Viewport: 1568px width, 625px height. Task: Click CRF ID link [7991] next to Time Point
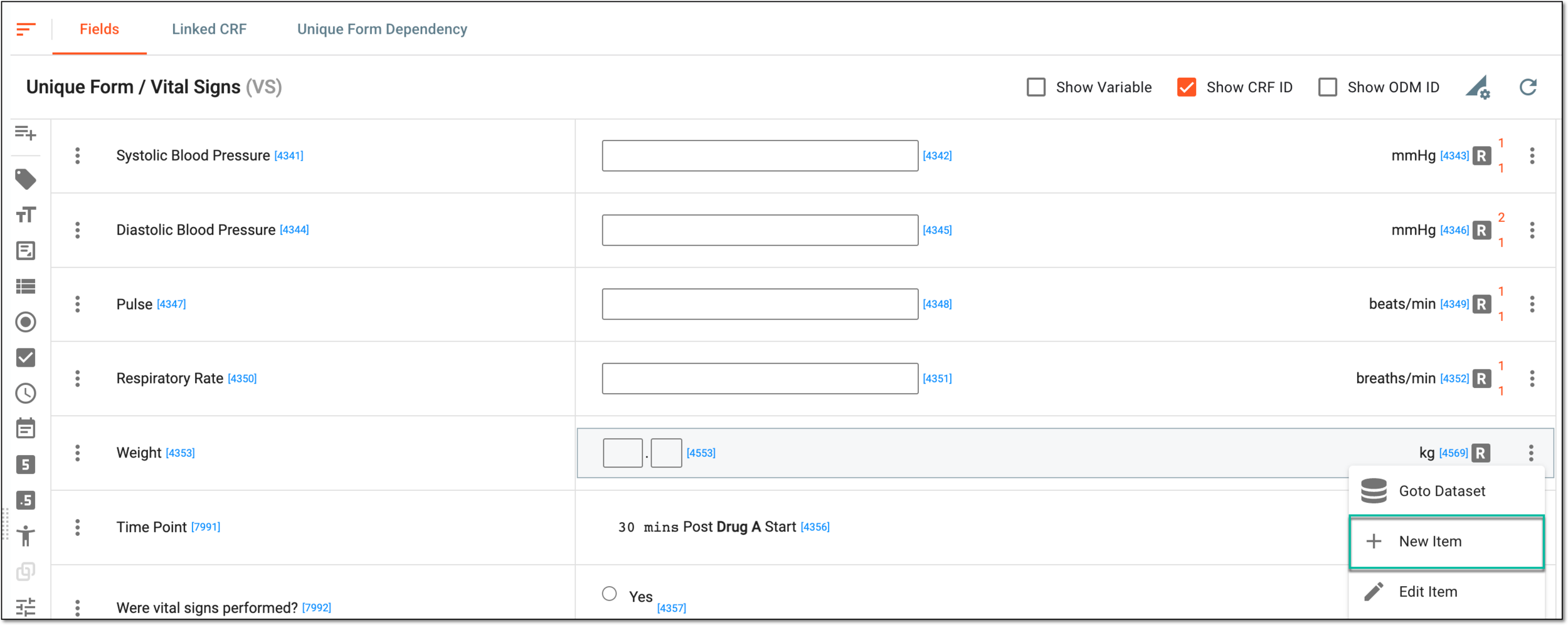click(x=206, y=527)
